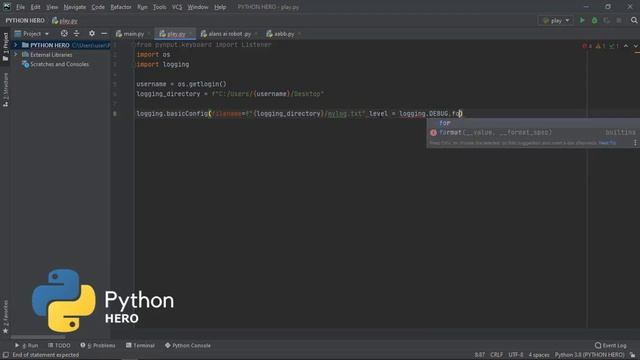Open completion popup more options dots

(x=635, y=142)
